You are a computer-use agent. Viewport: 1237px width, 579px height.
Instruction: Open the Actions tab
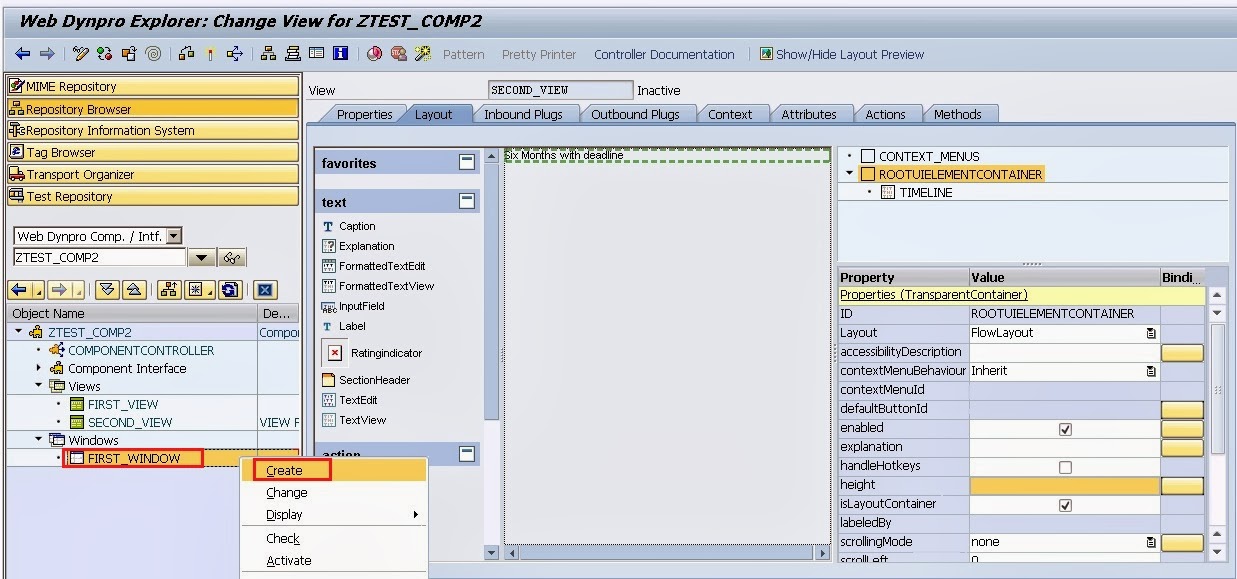(x=885, y=114)
